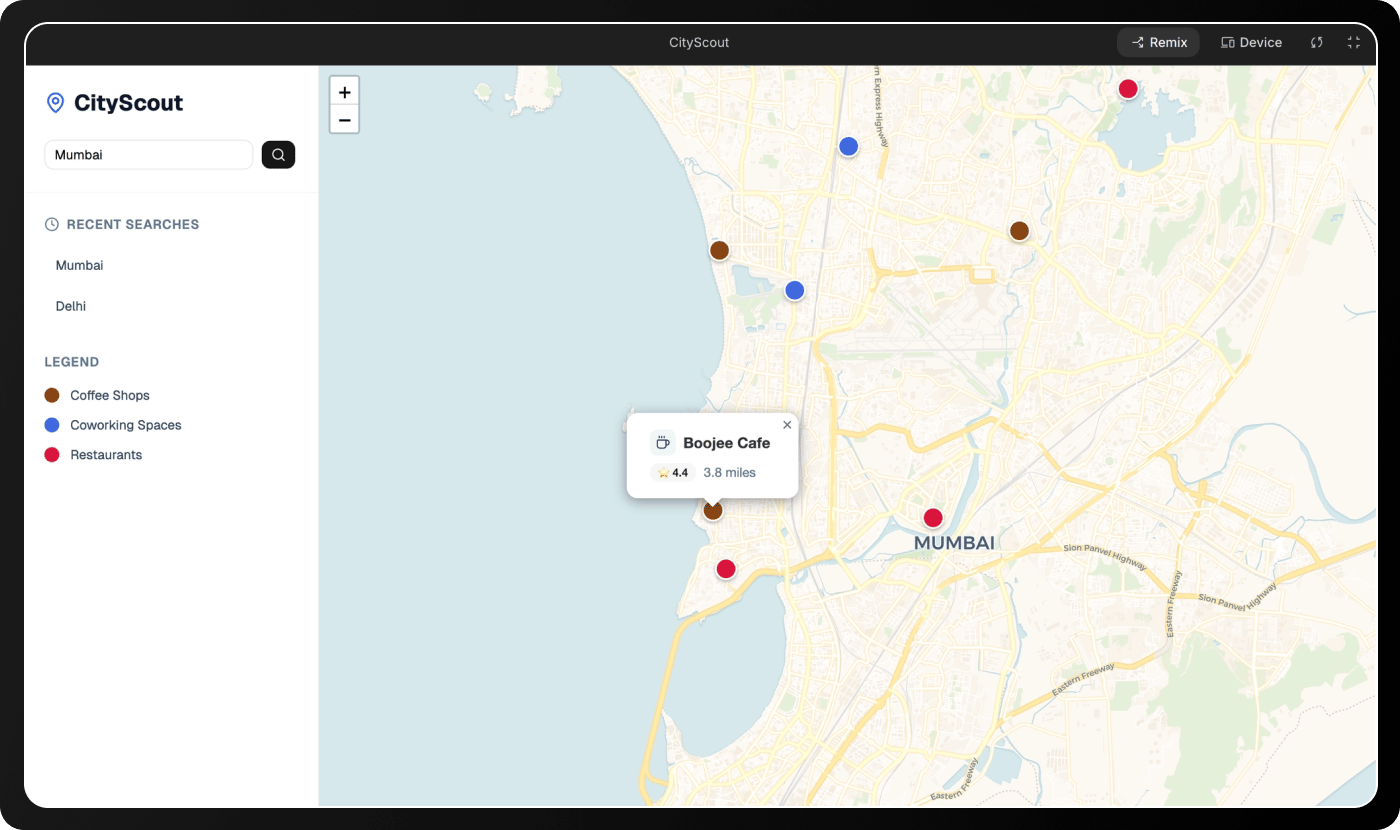This screenshot has width=1400, height=830.
Task: Open the Remix option
Action: pos(1158,43)
